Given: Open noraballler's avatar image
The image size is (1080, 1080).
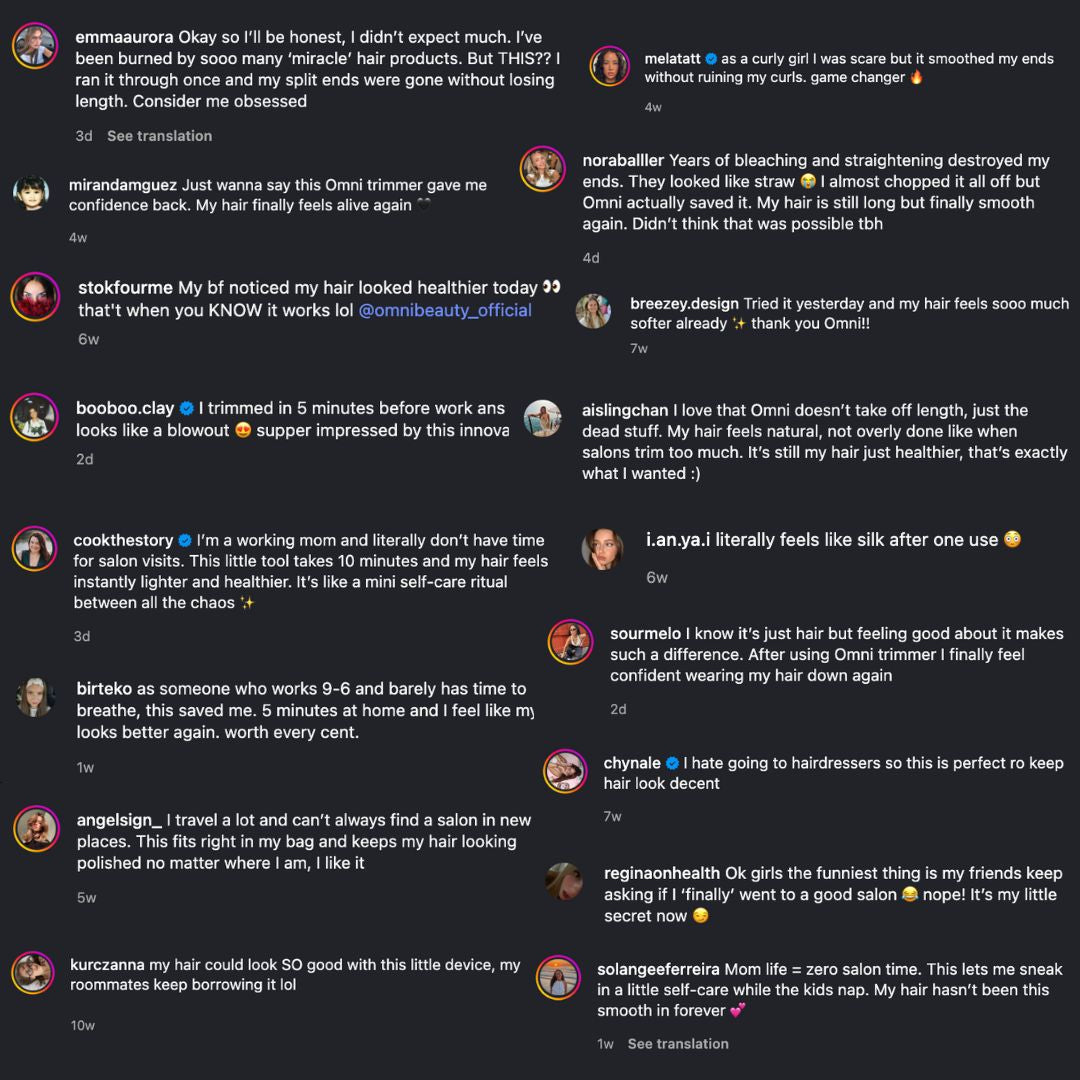Looking at the screenshot, I should point(543,169).
